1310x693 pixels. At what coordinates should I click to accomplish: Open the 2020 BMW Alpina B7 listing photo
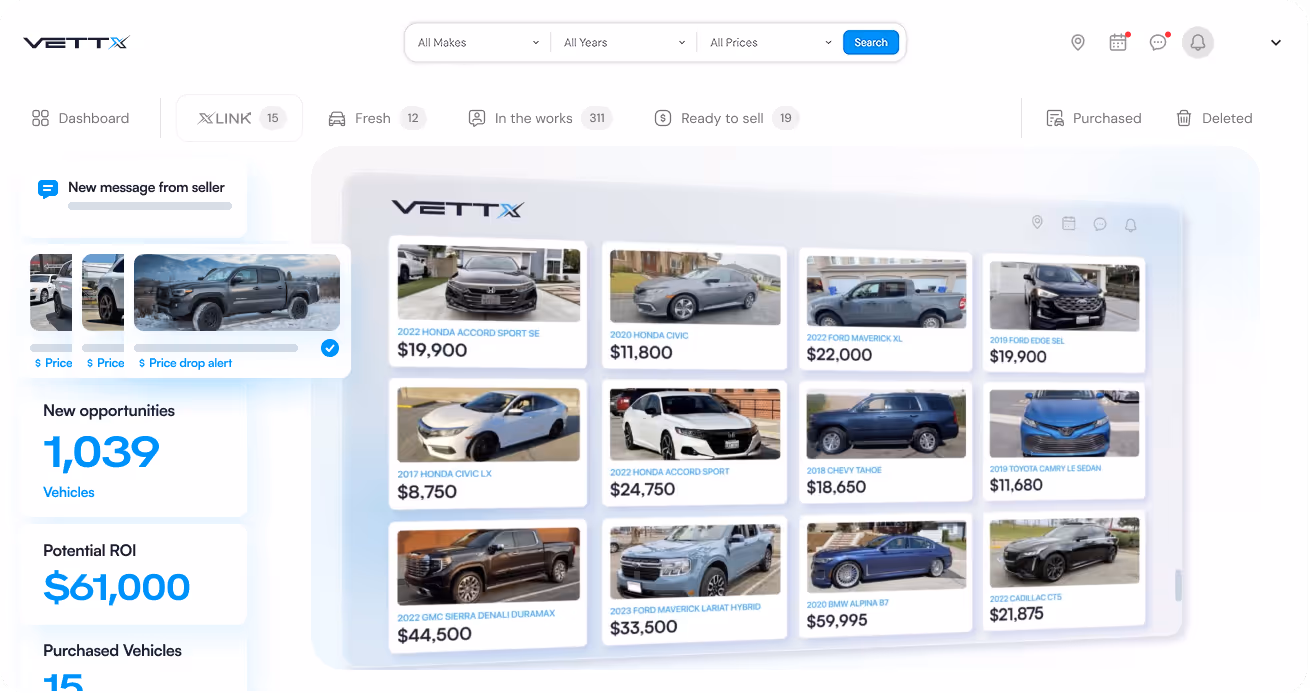(886, 556)
